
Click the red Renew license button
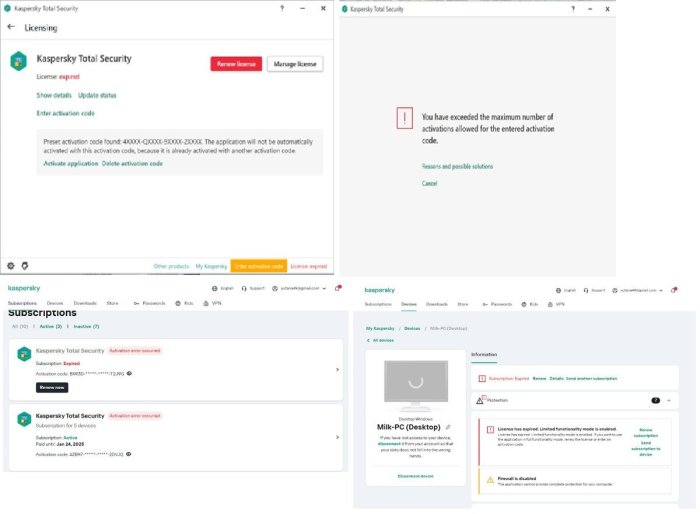[x=236, y=64]
